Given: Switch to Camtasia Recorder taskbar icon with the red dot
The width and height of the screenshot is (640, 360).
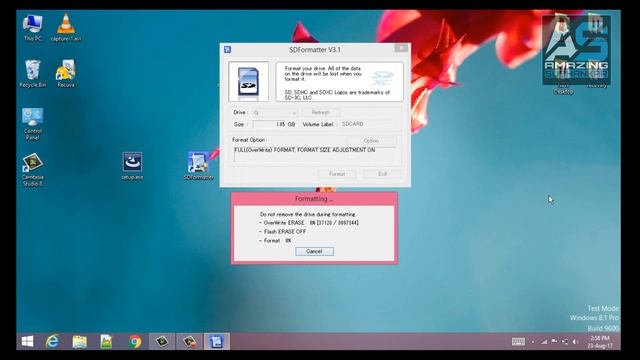Looking at the screenshot, I should (189, 341).
